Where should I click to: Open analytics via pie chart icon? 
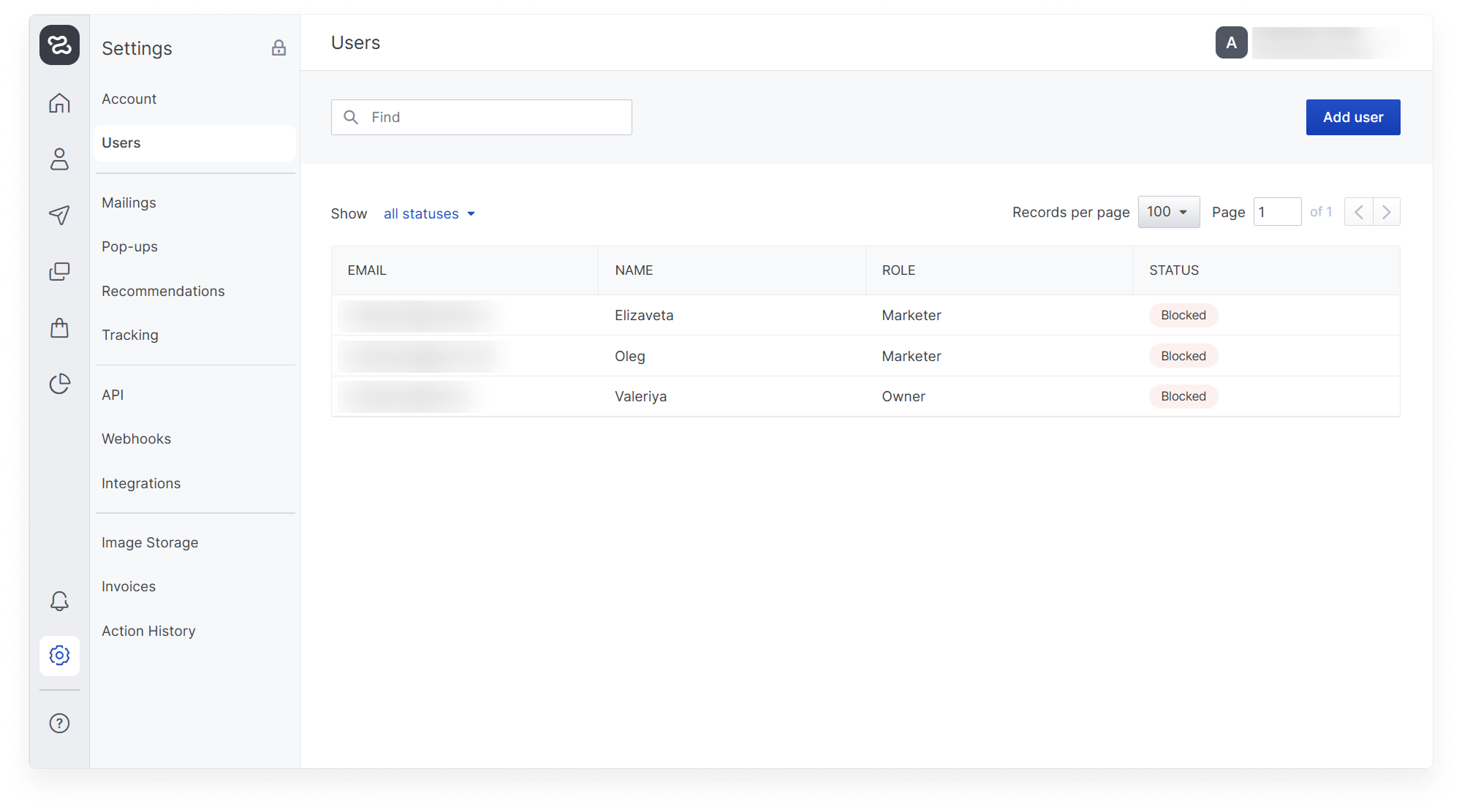[59, 384]
